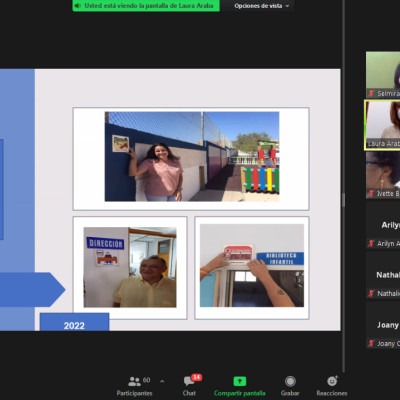Click the chevron arrow of Opciones de vista
Viewport: 400px width, 400px height.
[288, 6]
